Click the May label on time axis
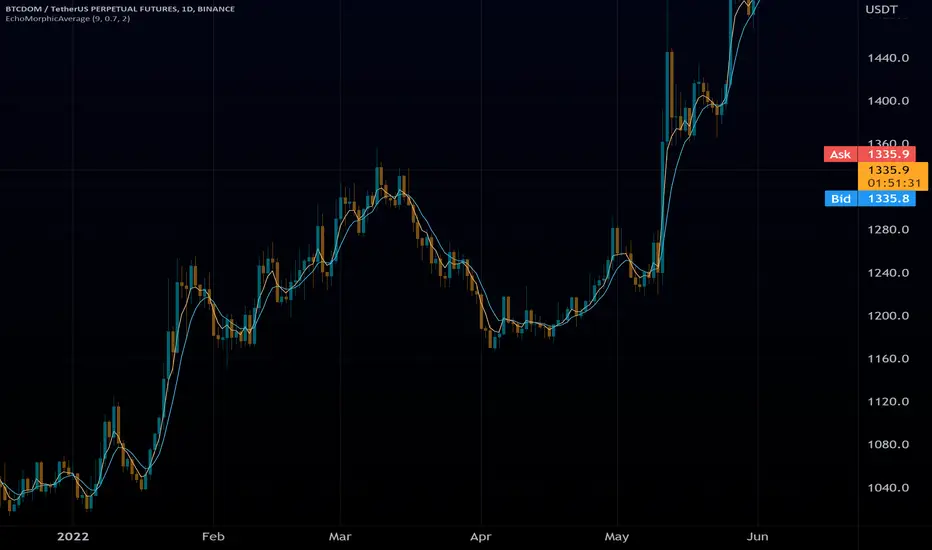The image size is (932, 550). (617, 536)
